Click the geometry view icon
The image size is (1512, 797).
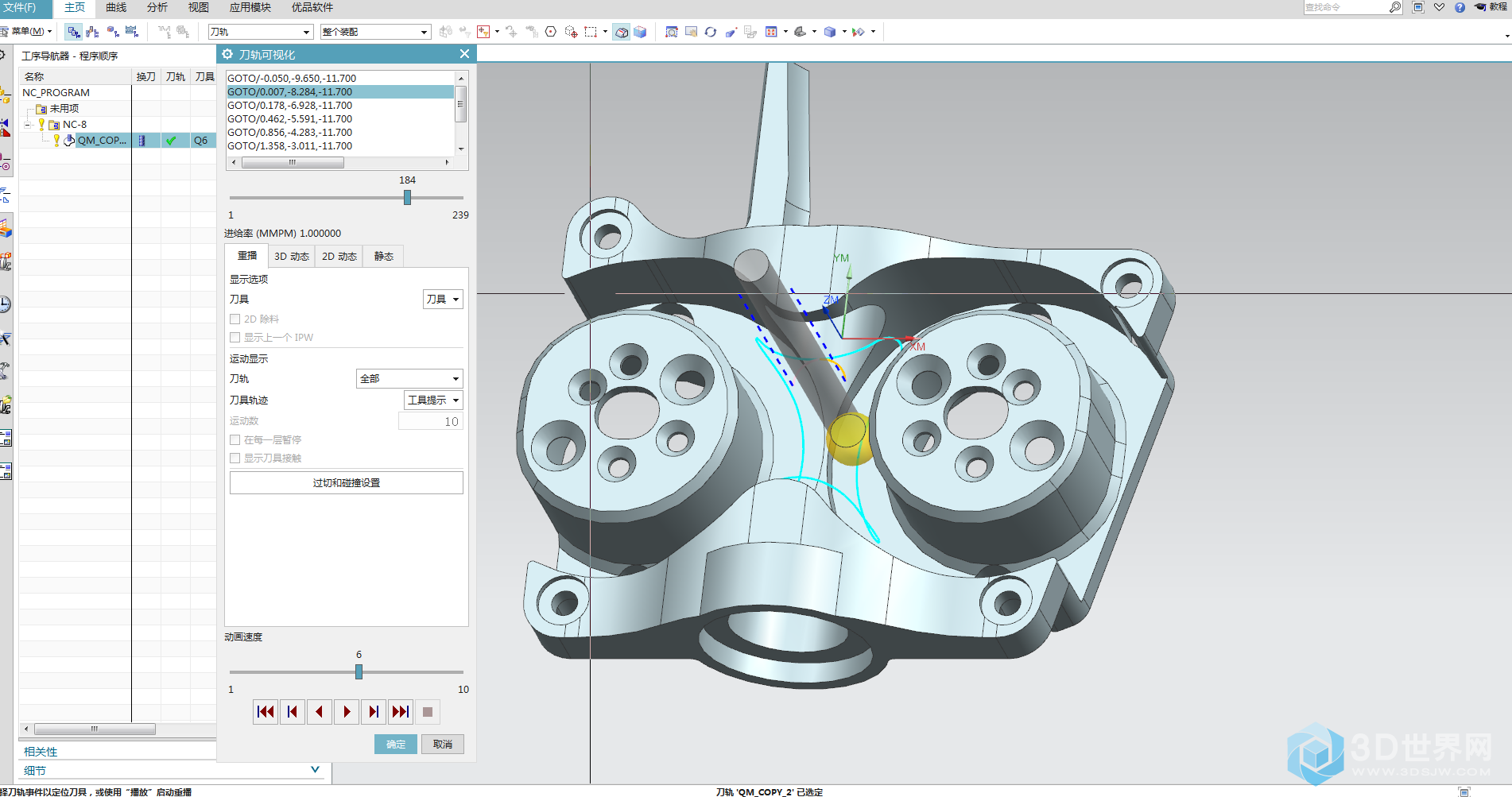point(113,32)
